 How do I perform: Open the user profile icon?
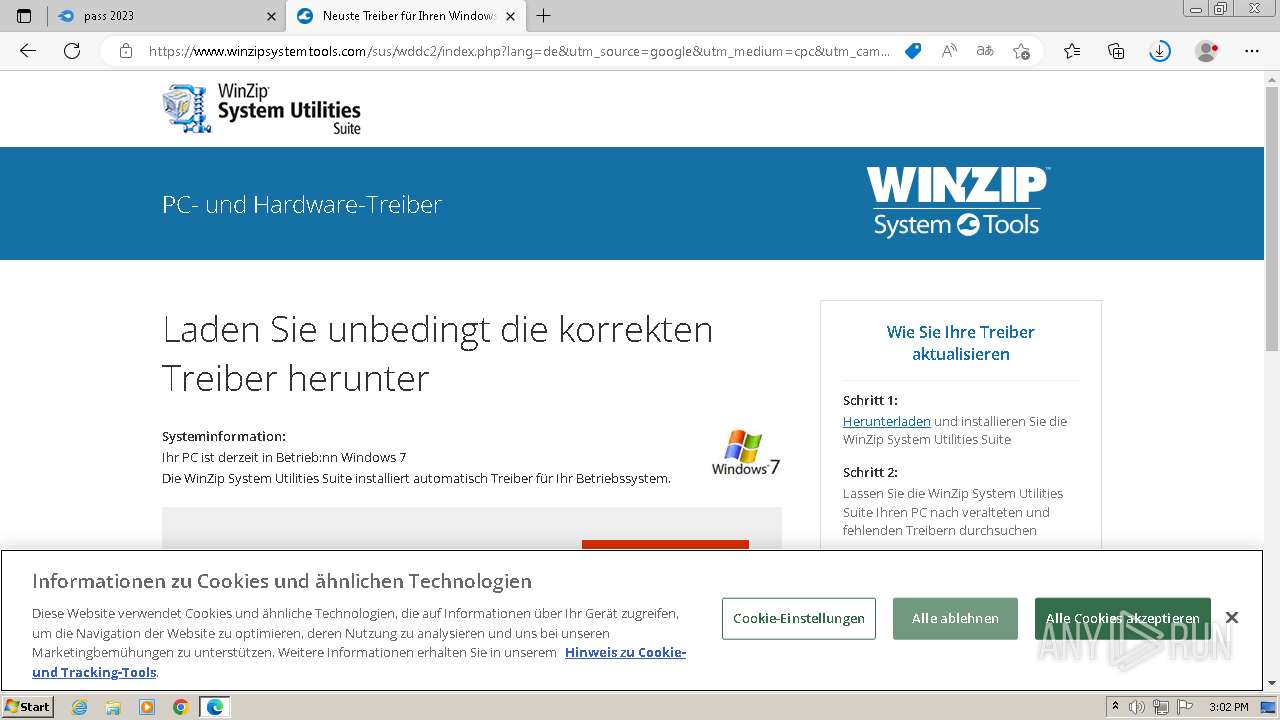(x=1207, y=51)
